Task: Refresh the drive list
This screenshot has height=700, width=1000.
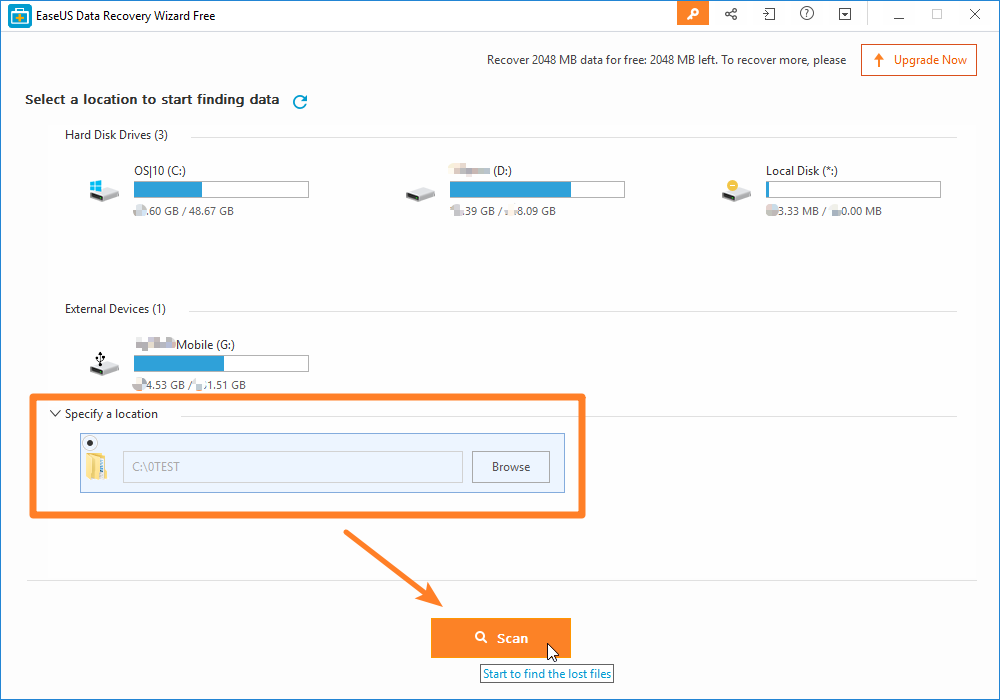Action: [x=300, y=101]
